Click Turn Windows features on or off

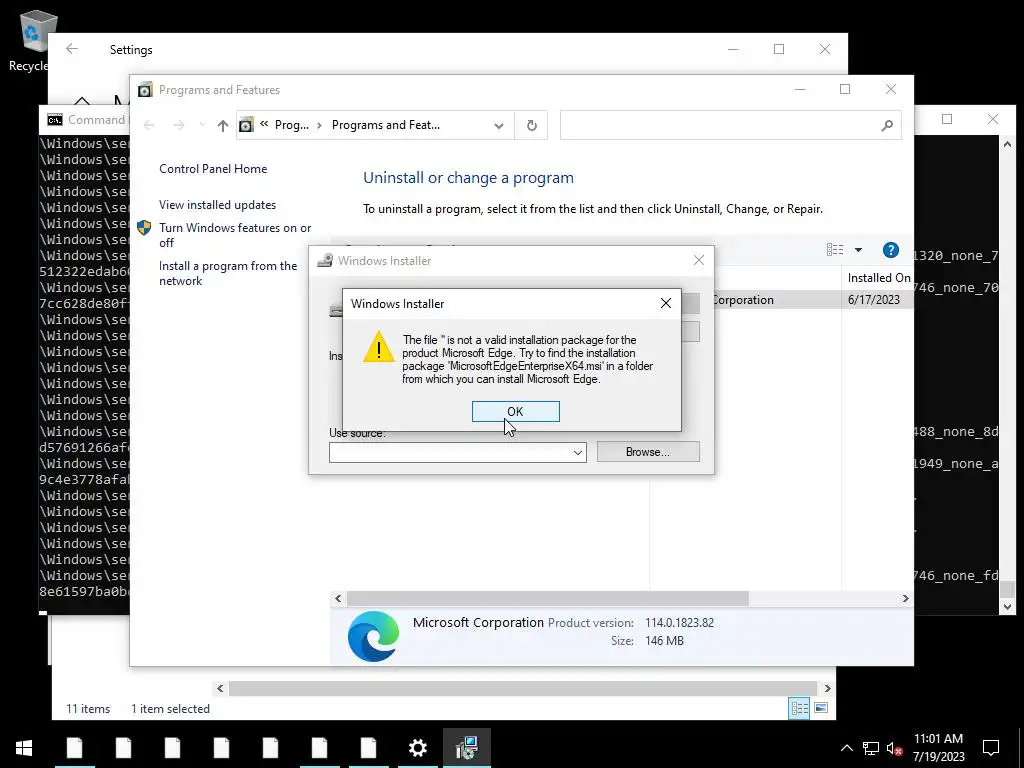(x=235, y=235)
